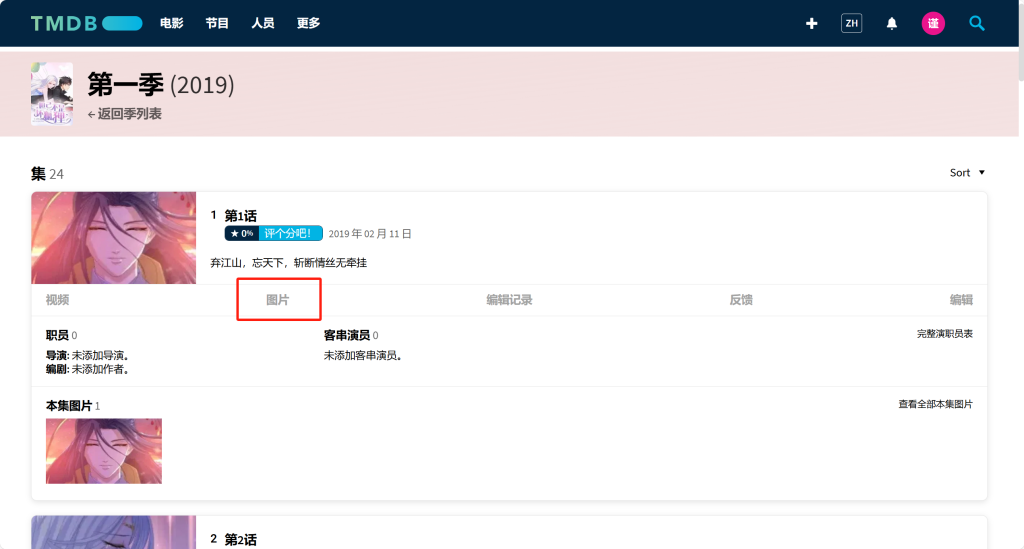Select the 反馈 tab

[x=741, y=300]
